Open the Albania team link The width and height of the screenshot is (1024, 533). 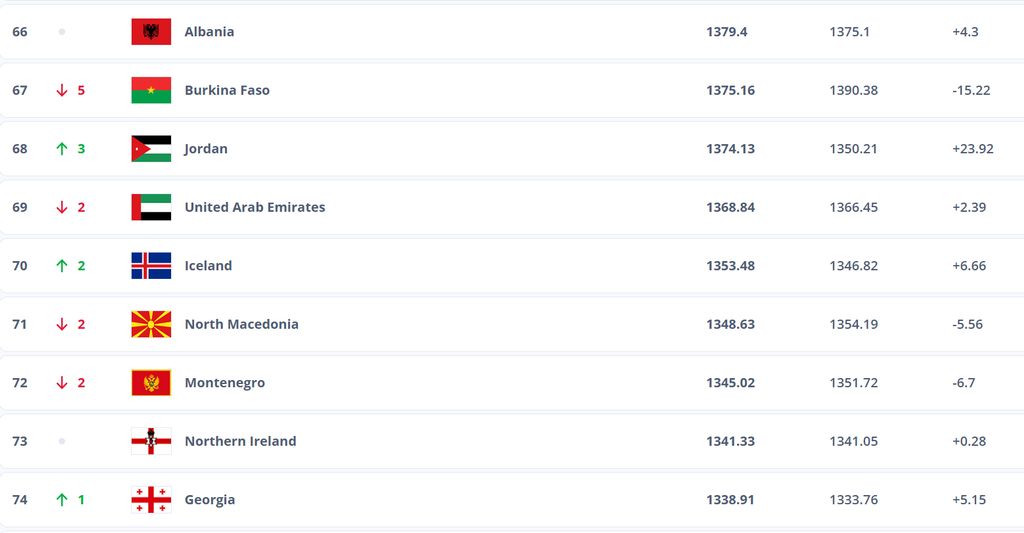tap(209, 32)
